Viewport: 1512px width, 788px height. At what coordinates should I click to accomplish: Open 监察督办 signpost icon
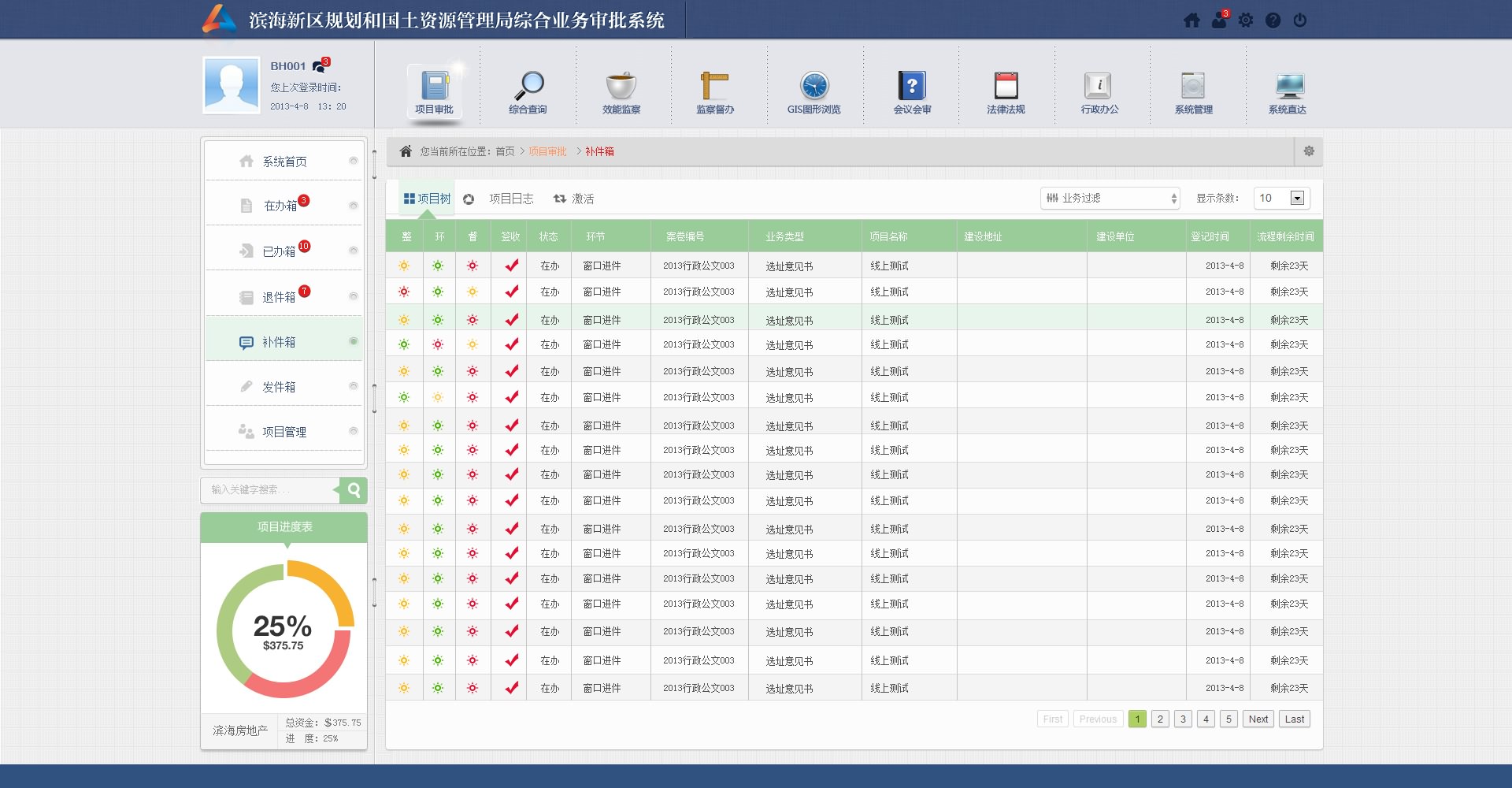pyautogui.click(x=715, y=93)
